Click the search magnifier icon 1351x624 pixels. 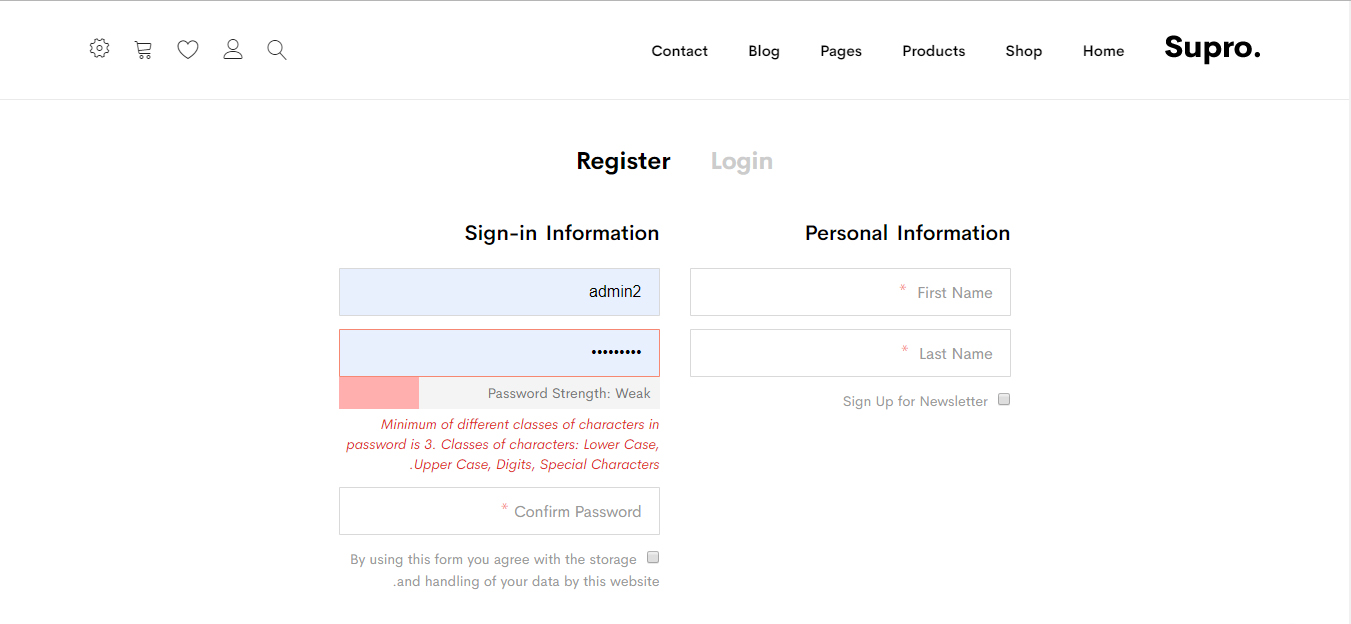(x=277, y=49)
